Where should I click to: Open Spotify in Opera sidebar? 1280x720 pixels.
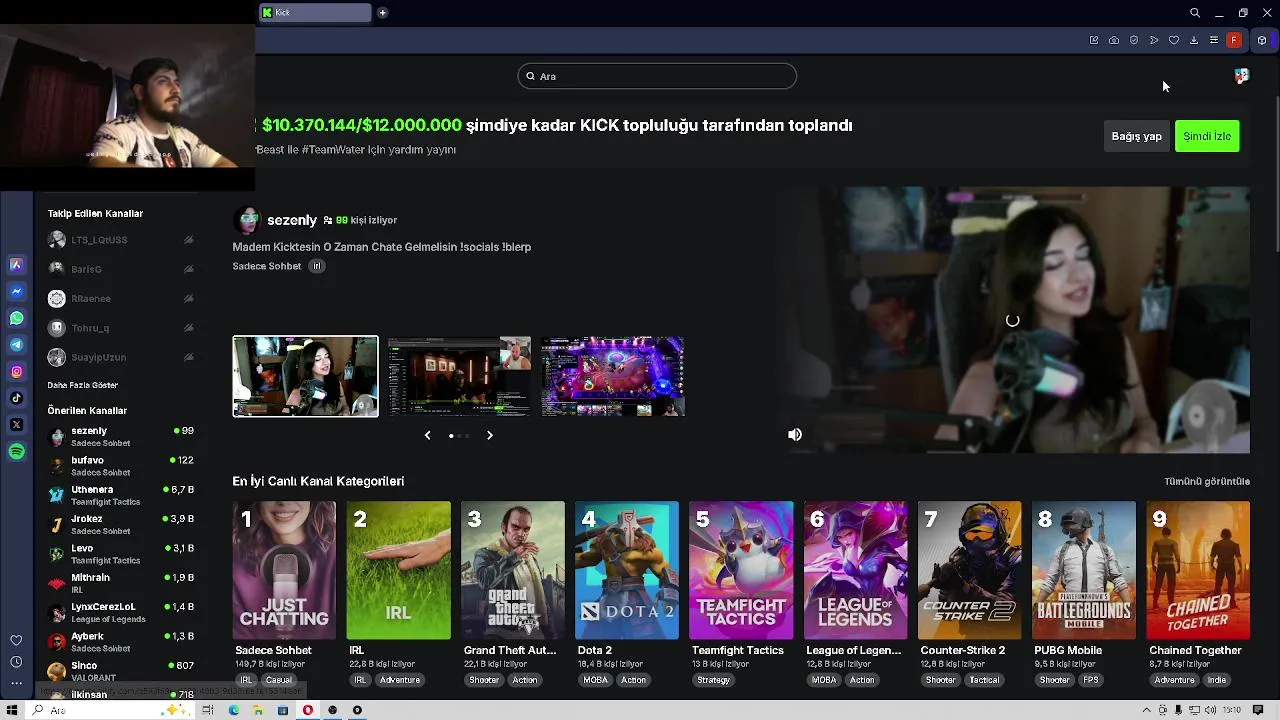[16, 452]
